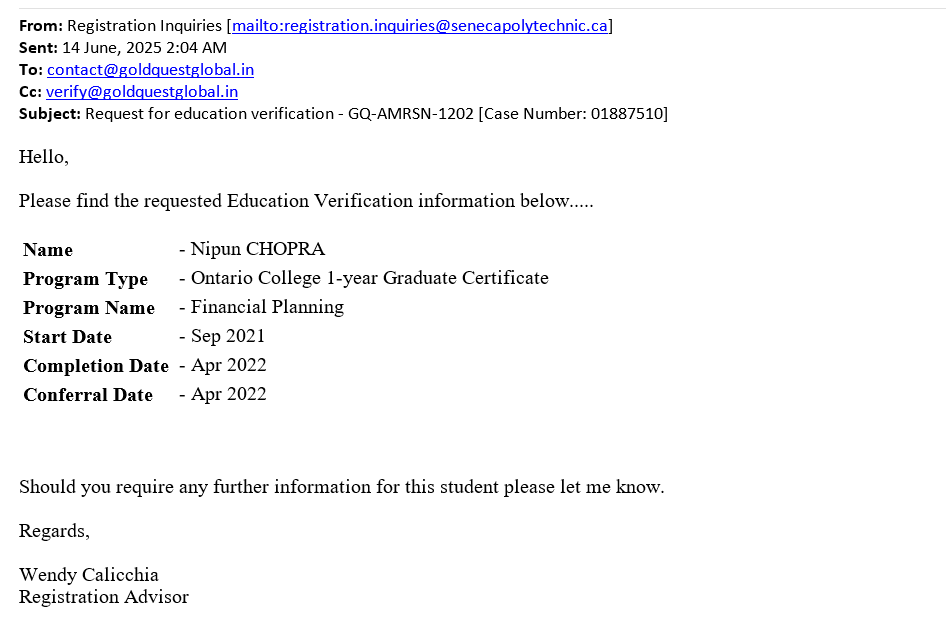Click the Wendy Calicchia signature name
The height and width of the screenshot is (622, 946).
pos(89,575)
